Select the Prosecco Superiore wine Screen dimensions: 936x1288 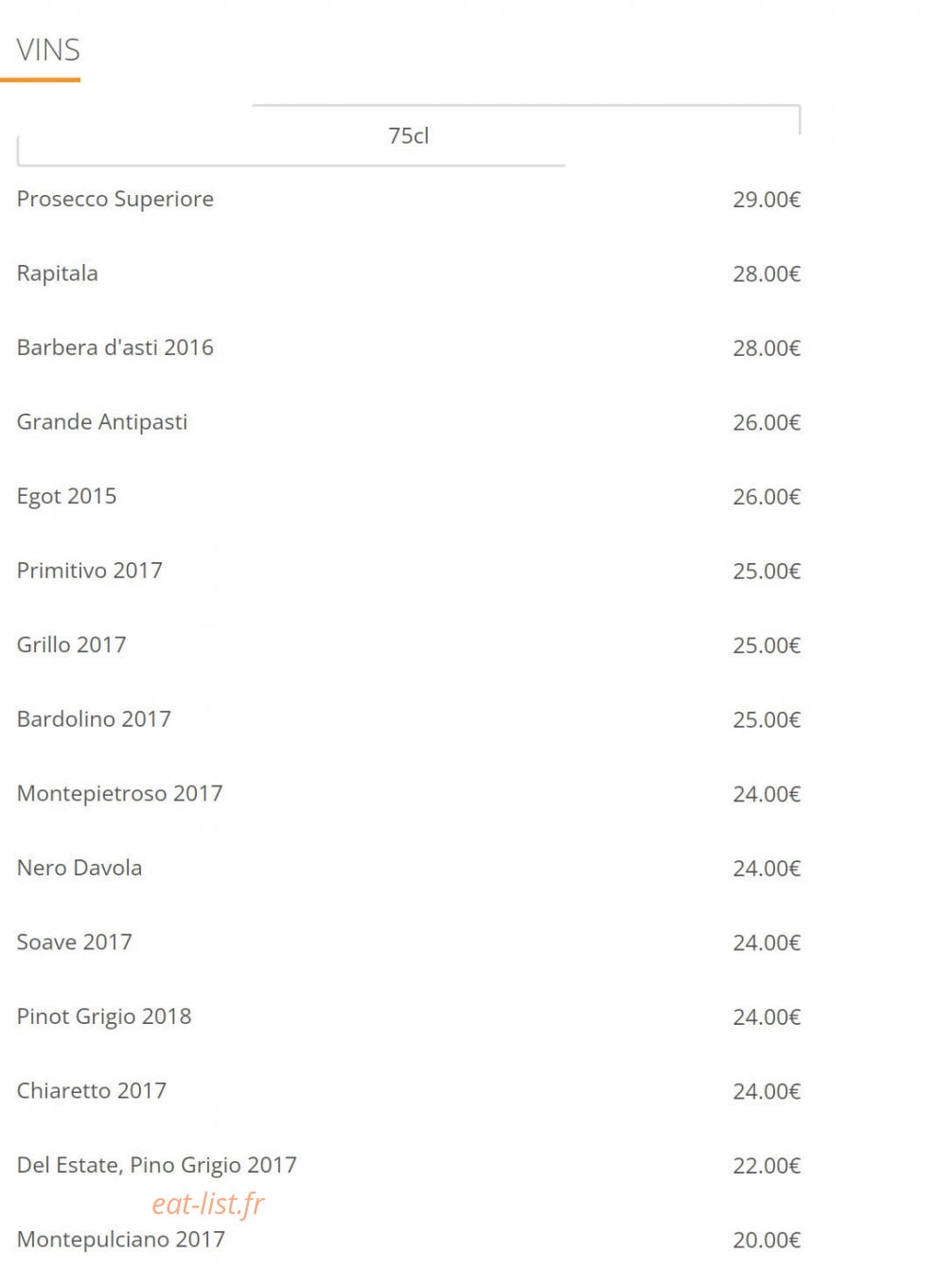115,199
